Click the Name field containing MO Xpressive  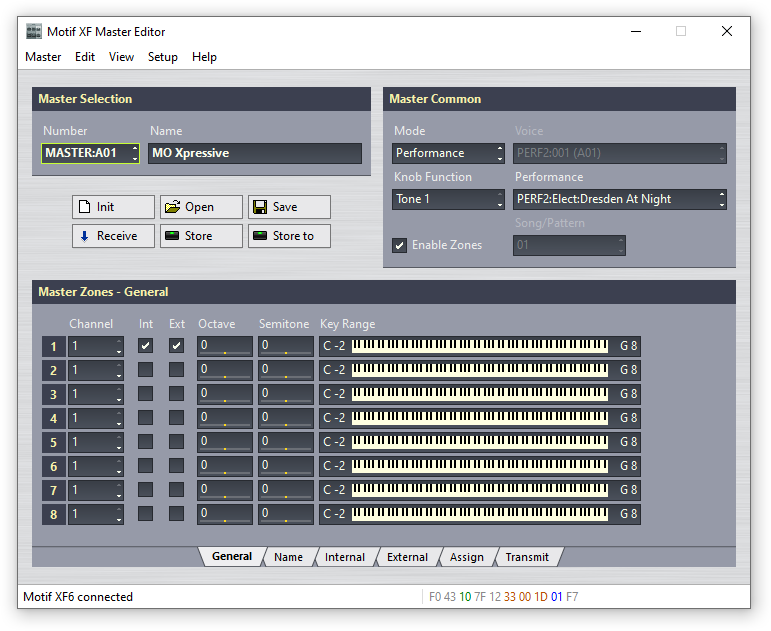[255, 153]
